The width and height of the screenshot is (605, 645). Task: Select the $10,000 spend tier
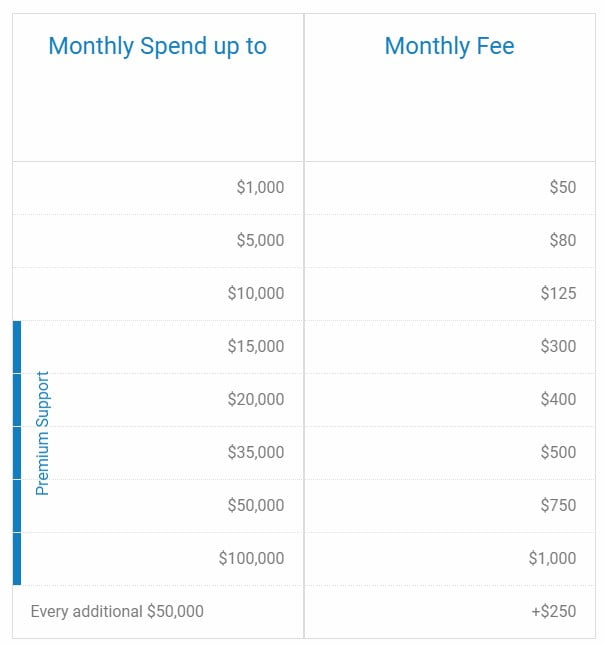coord(256,293)
